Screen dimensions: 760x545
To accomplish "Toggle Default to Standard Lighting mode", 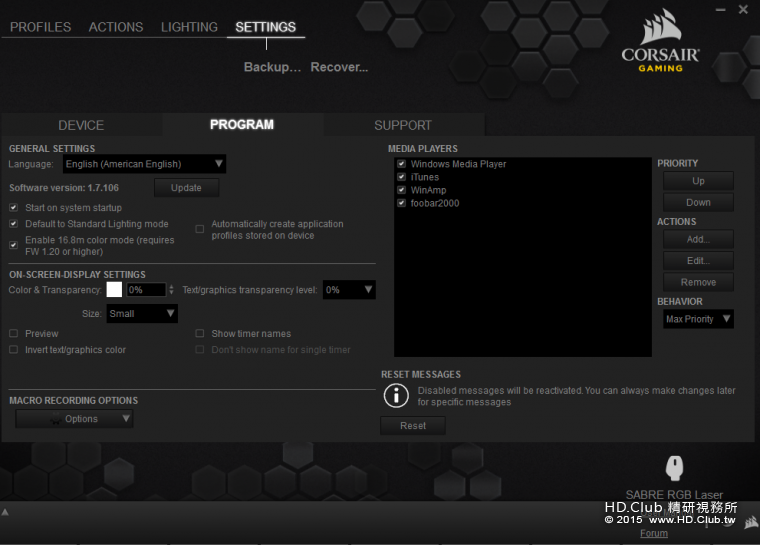I will coord(14,224).
